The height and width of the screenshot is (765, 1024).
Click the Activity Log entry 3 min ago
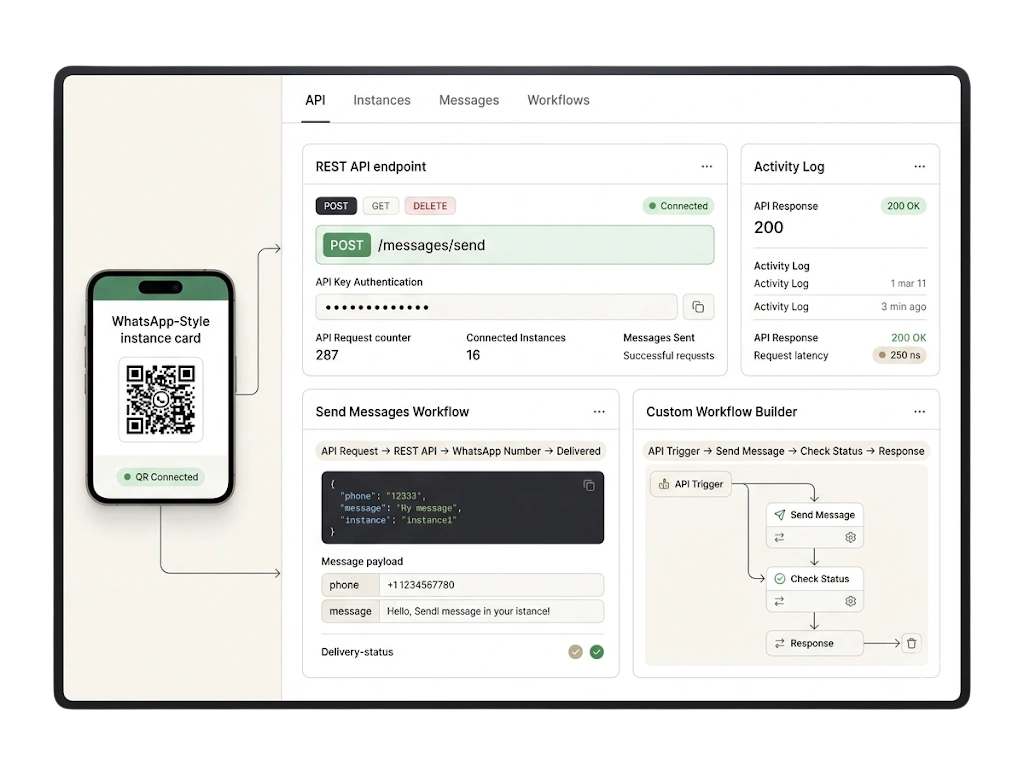(x=840, y=306)
